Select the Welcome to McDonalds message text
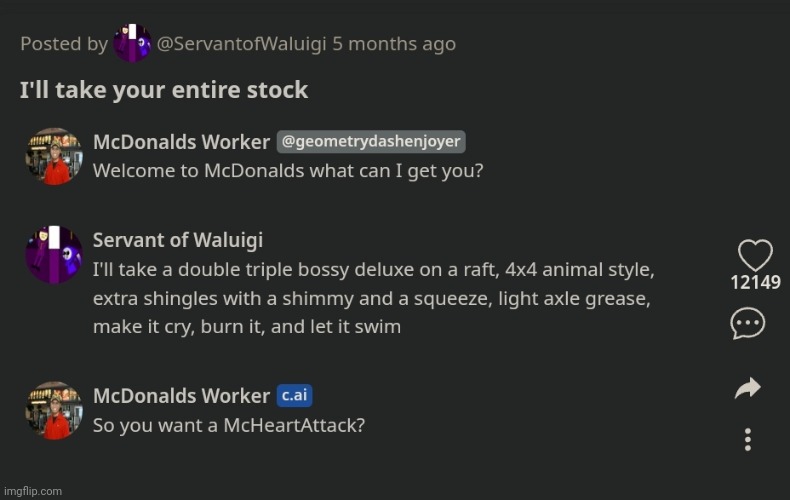Viewport: 790px width, 500px height. pos(288,171)
